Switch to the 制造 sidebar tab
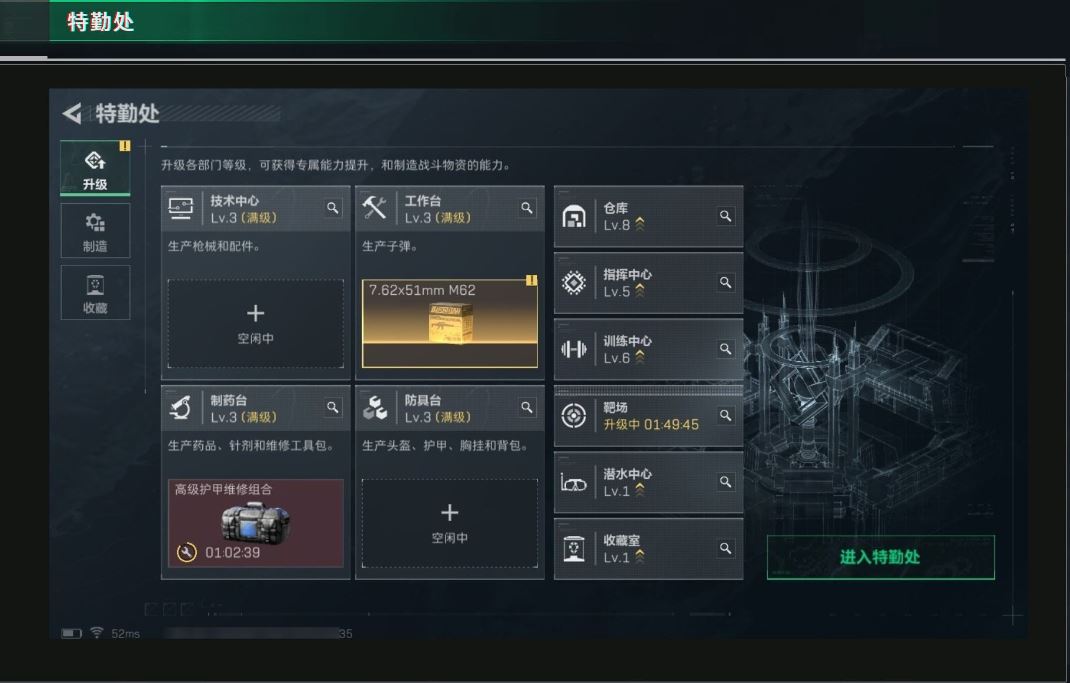Viewport: 1070px width, 683px height. pyautogui.click(x=95, y=231)
